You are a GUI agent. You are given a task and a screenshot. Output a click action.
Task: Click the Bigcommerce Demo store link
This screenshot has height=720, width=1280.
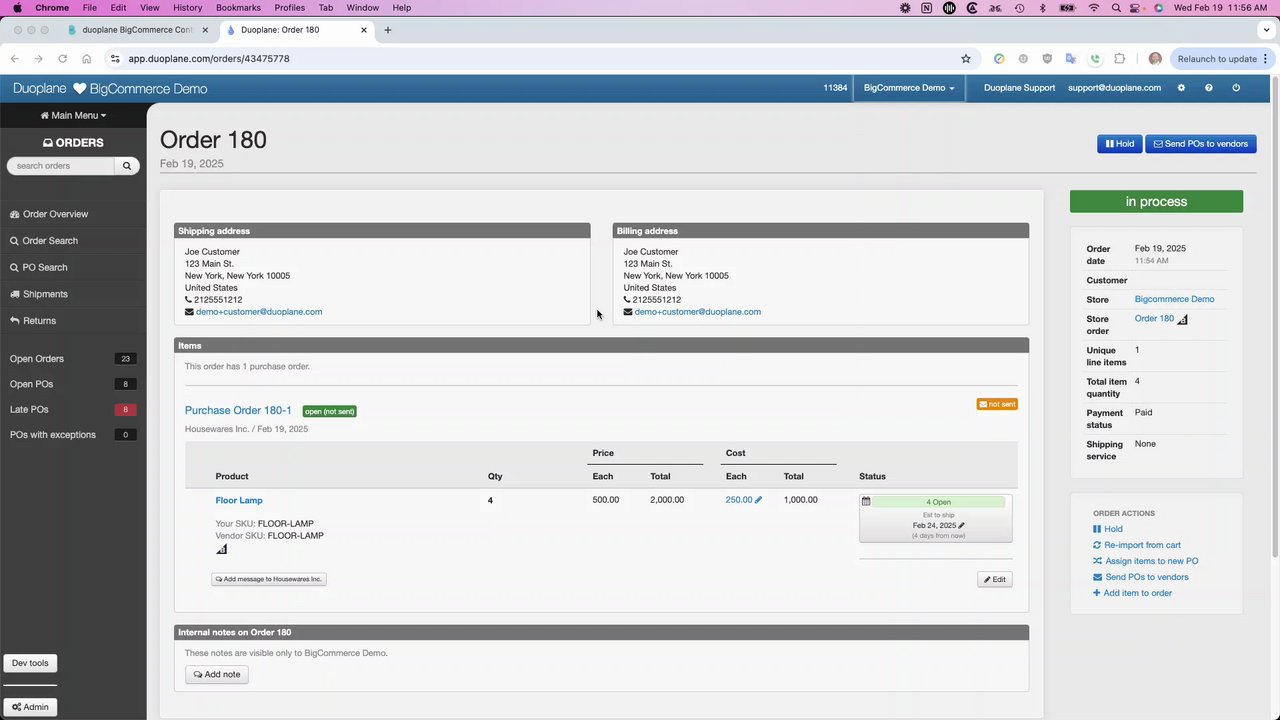1174,299
